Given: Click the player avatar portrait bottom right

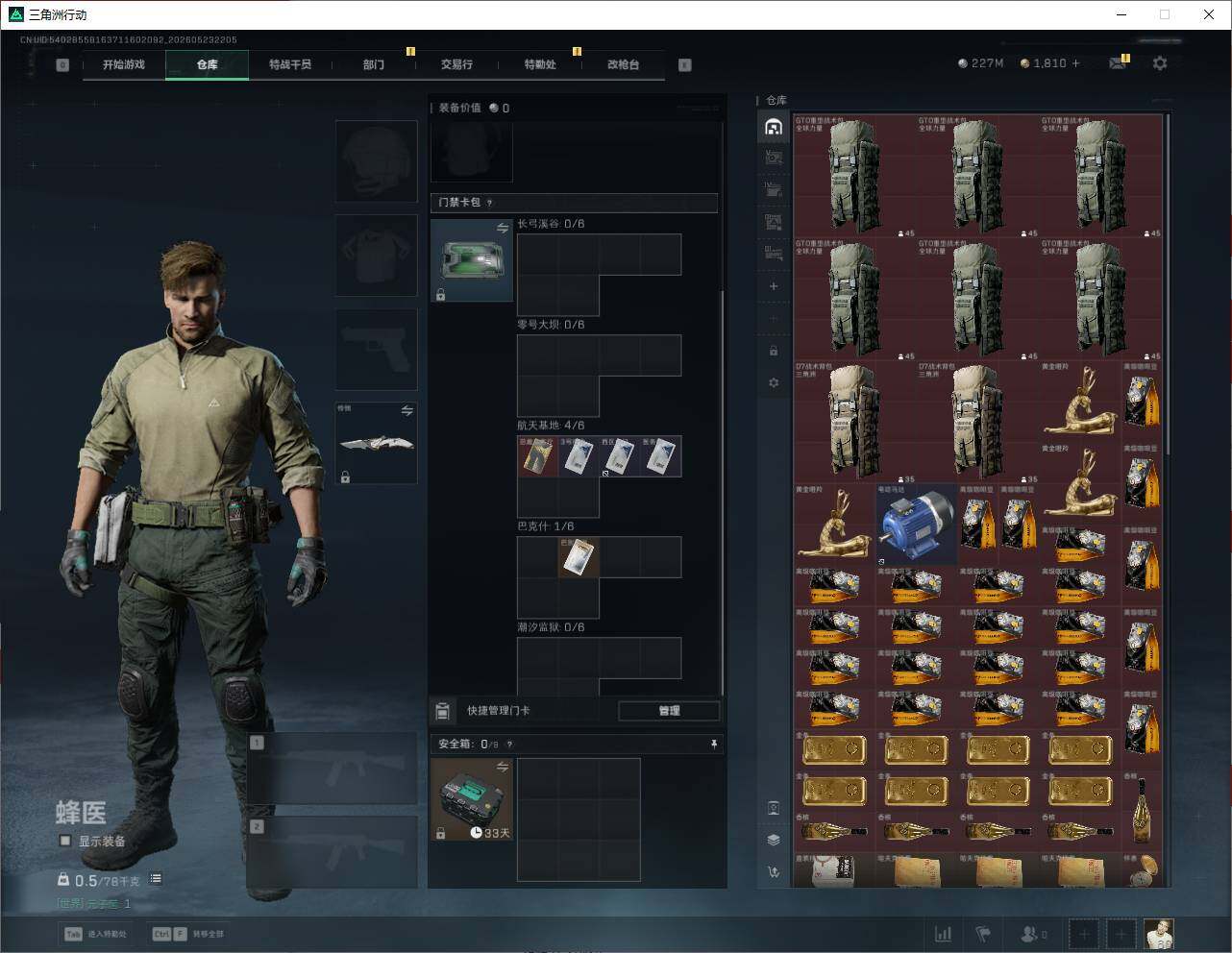Looking at the screenshot, I should coord(1159,934).
